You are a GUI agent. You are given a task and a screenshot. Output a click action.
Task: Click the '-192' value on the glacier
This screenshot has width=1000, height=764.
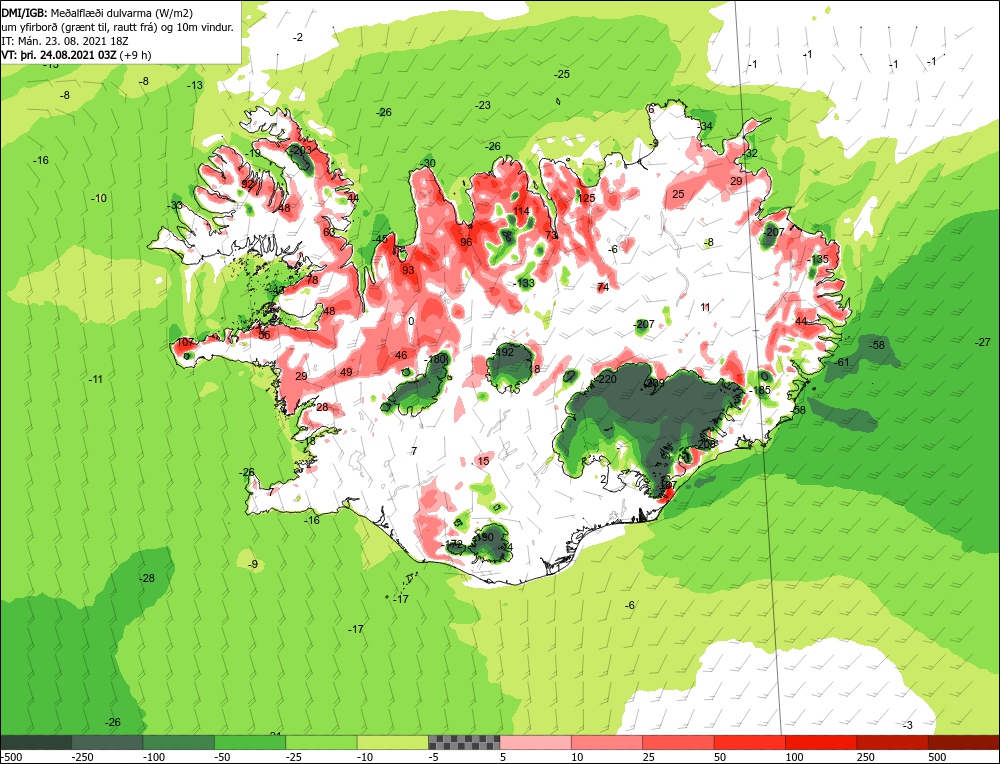(x=503, y=351)
